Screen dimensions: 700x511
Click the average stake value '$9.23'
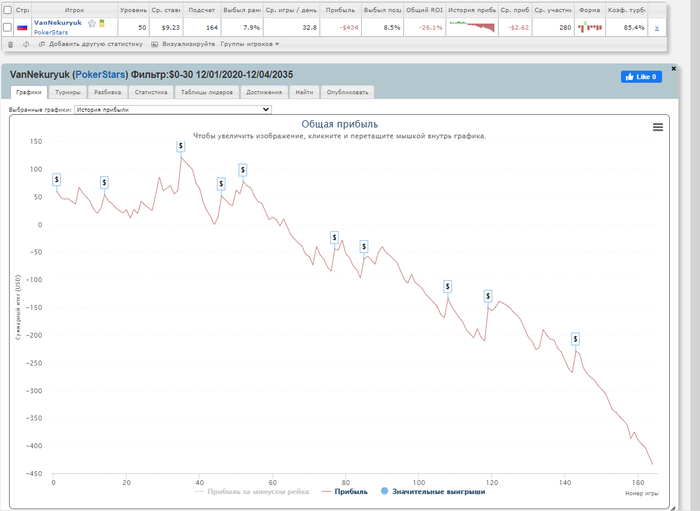[x=171, y=28]
